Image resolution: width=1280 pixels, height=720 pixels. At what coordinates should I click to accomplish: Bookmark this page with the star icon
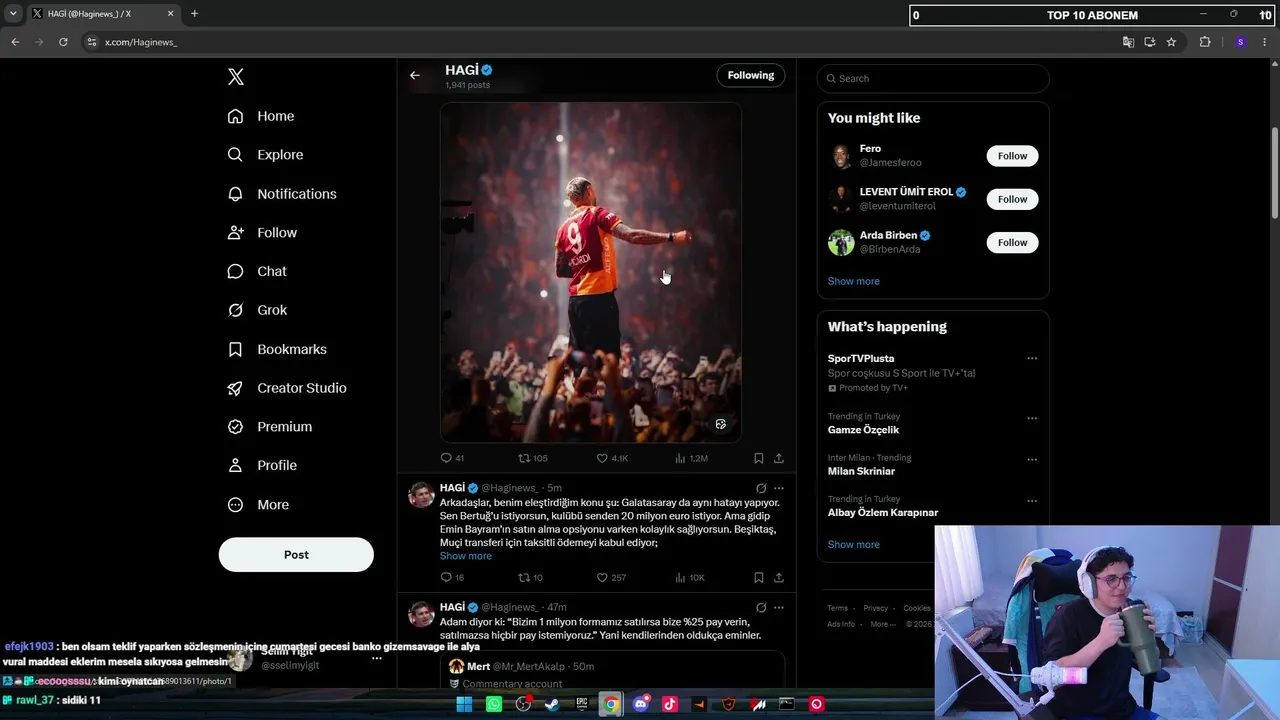click(1171, 42)
